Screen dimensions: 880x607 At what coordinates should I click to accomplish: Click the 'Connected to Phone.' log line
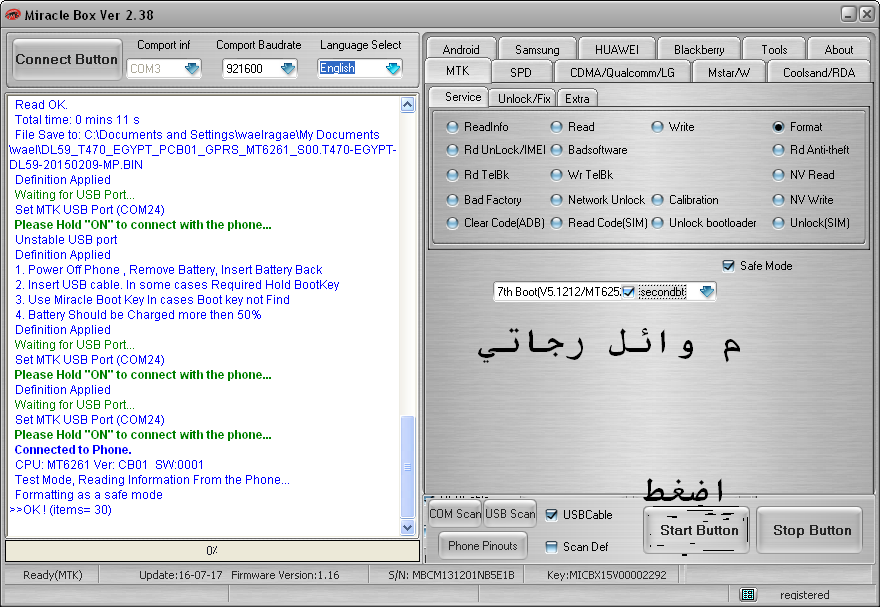click(73, 450)
